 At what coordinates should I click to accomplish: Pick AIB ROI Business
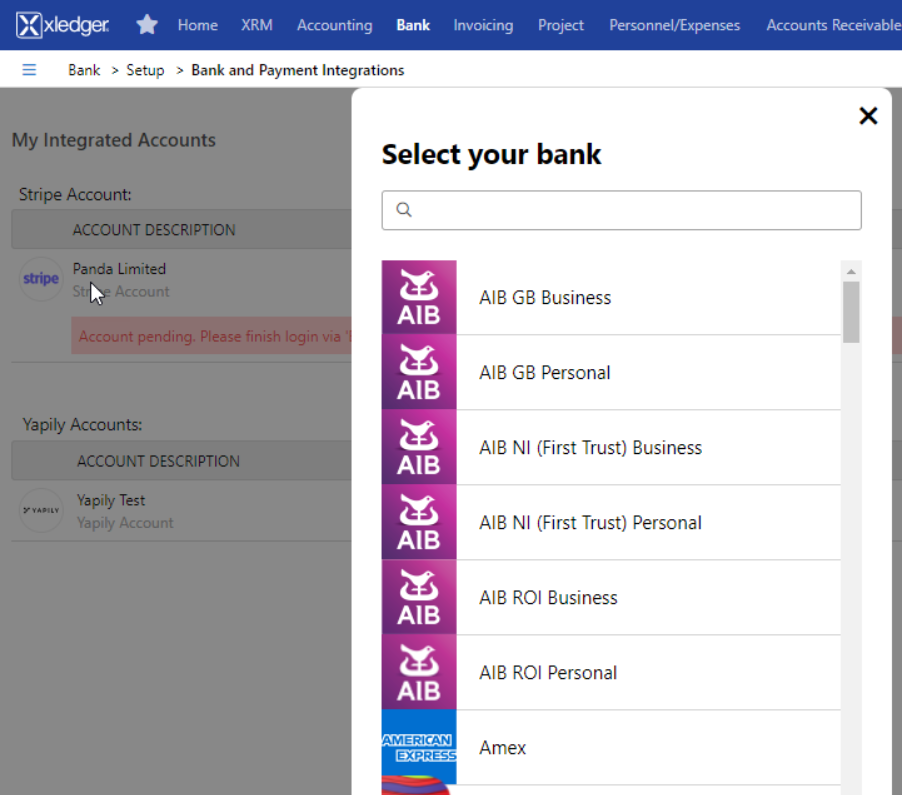pyautogui.click(x=611, y=597)
